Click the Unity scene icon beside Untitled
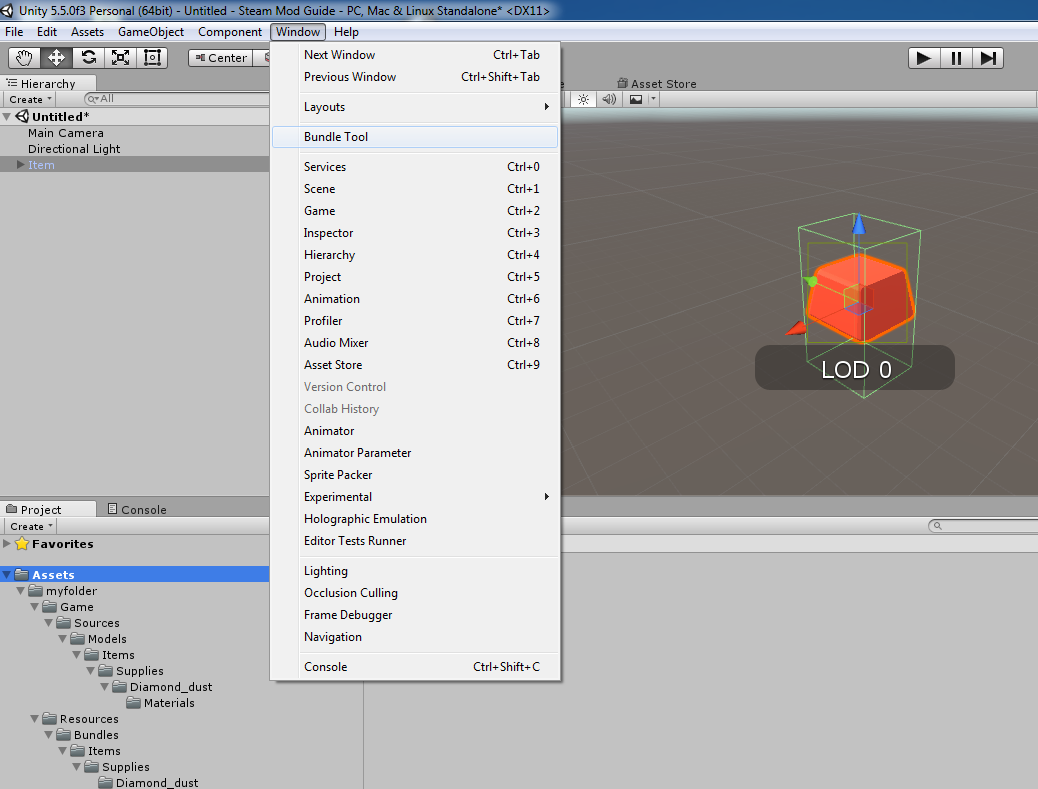This screenshot has height=789, width=1038. click(x=22, y=116)
